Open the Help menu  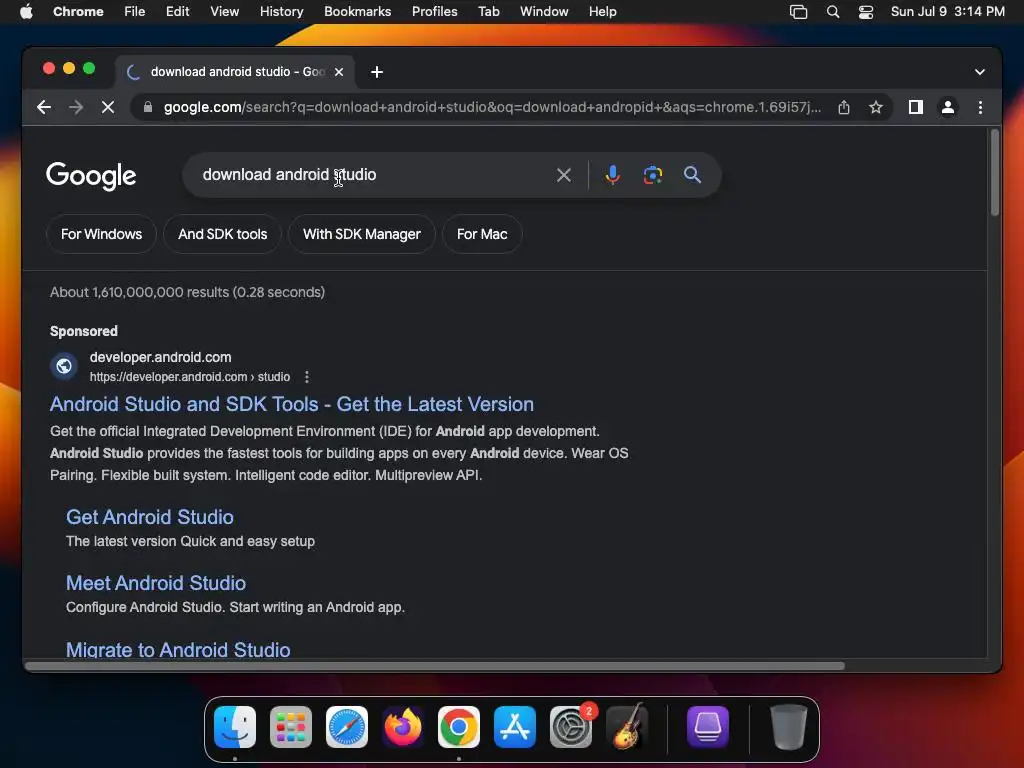(602, 11)
